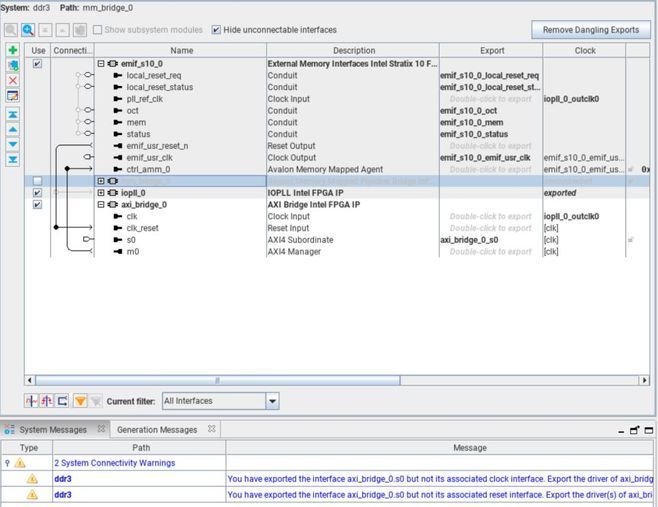Click the edit component parameters icon
The image size is (658, 507).
(x=13, y=96)
